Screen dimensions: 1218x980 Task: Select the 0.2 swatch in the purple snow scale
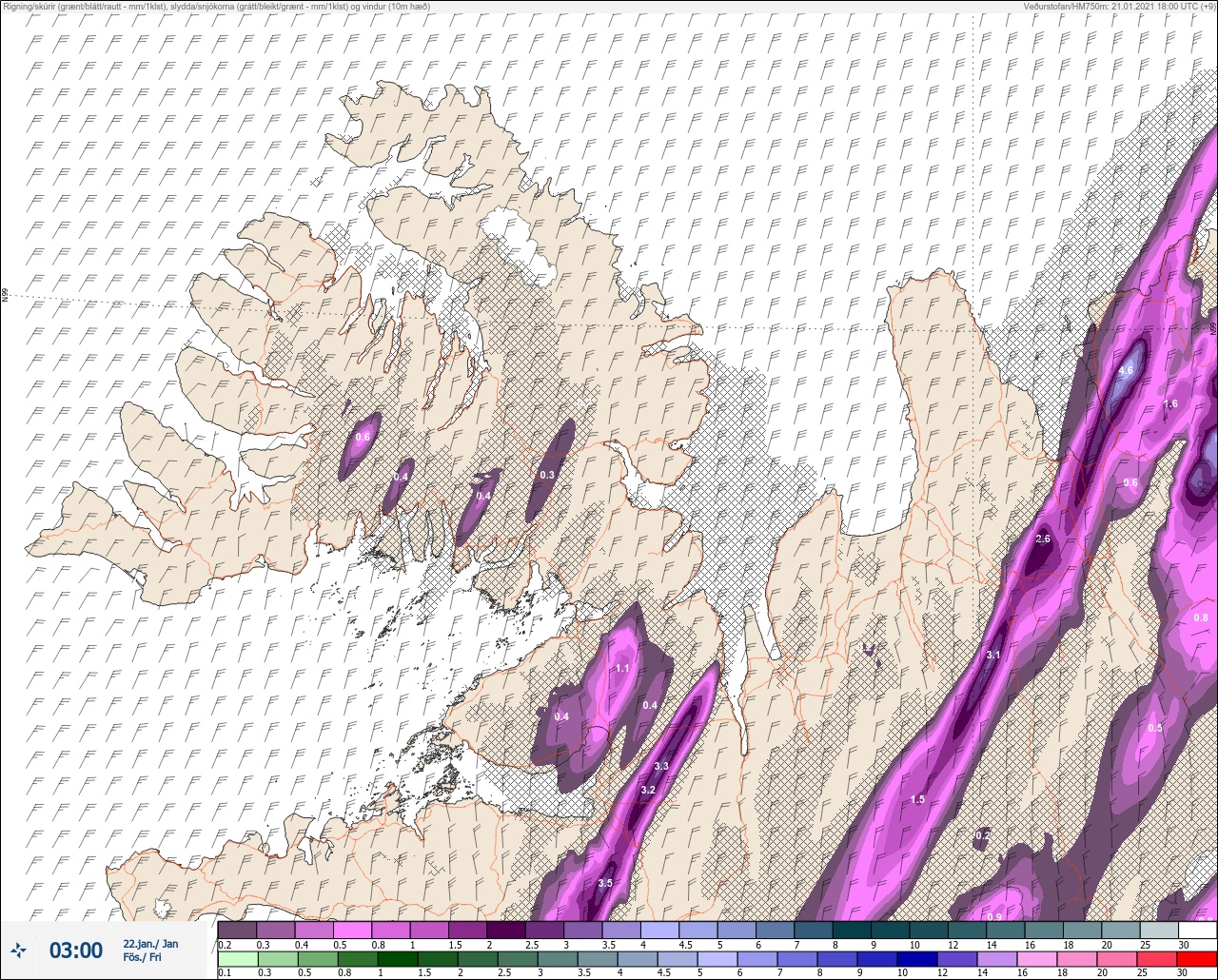point(237,930)
